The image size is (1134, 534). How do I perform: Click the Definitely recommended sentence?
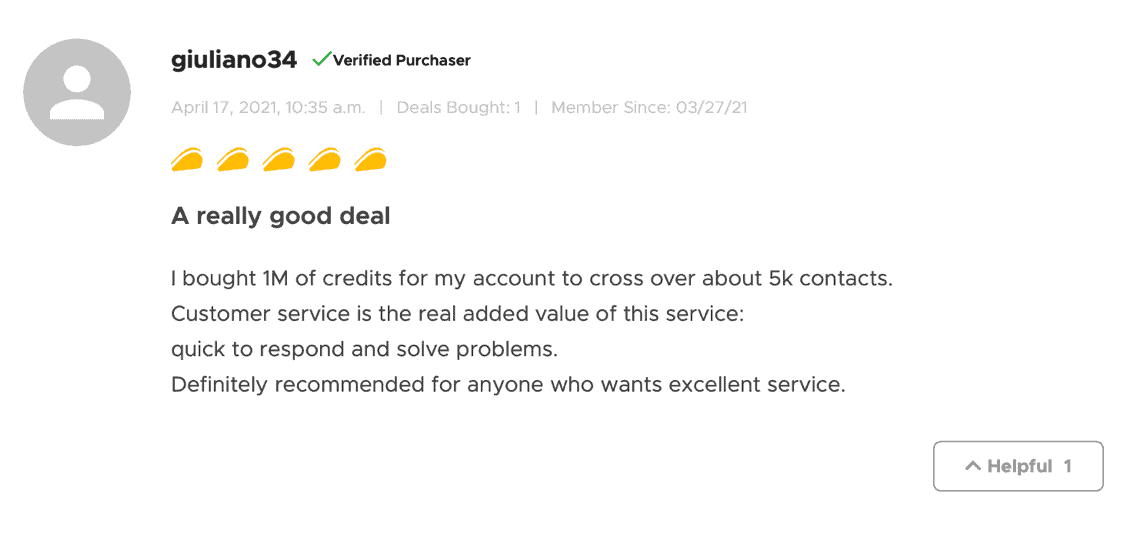point(508,385)
